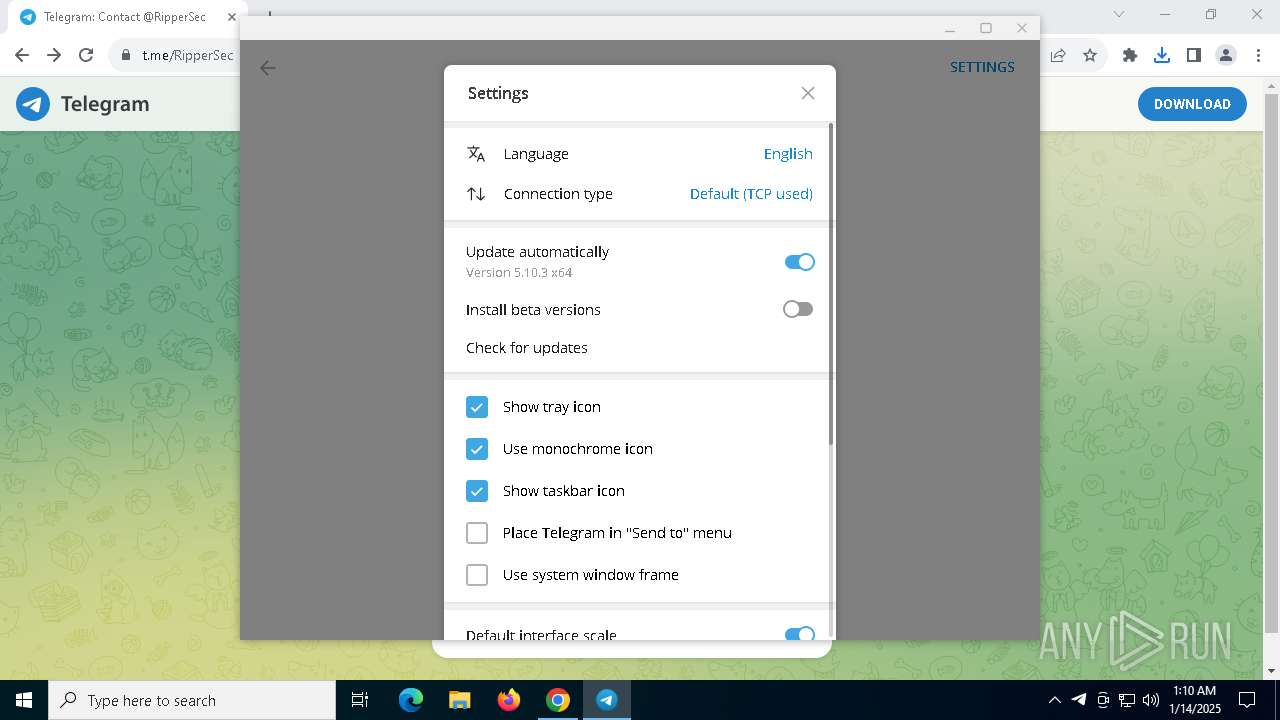Bookmark this page with the star icon

1090,55
